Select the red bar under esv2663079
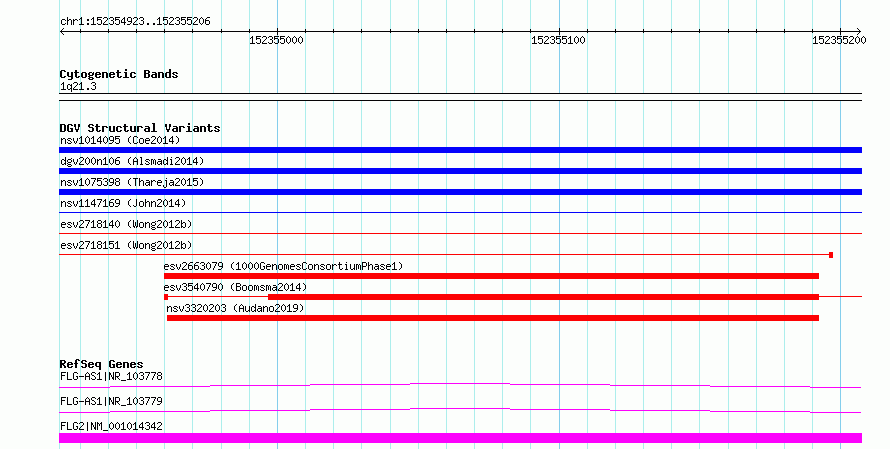Viewport: 890px width, 449px height. tap(491, 276)
